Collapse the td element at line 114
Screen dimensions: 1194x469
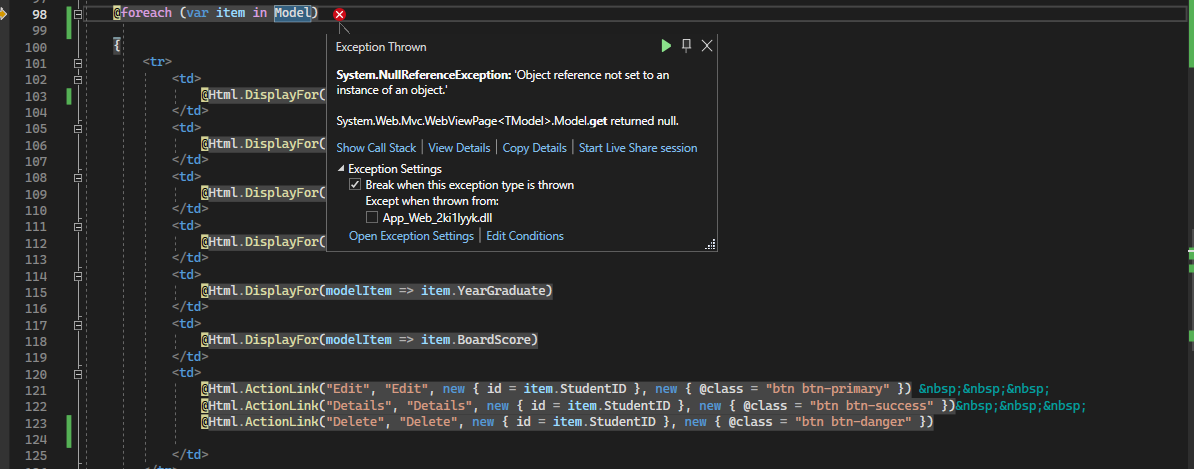(78, 275)
